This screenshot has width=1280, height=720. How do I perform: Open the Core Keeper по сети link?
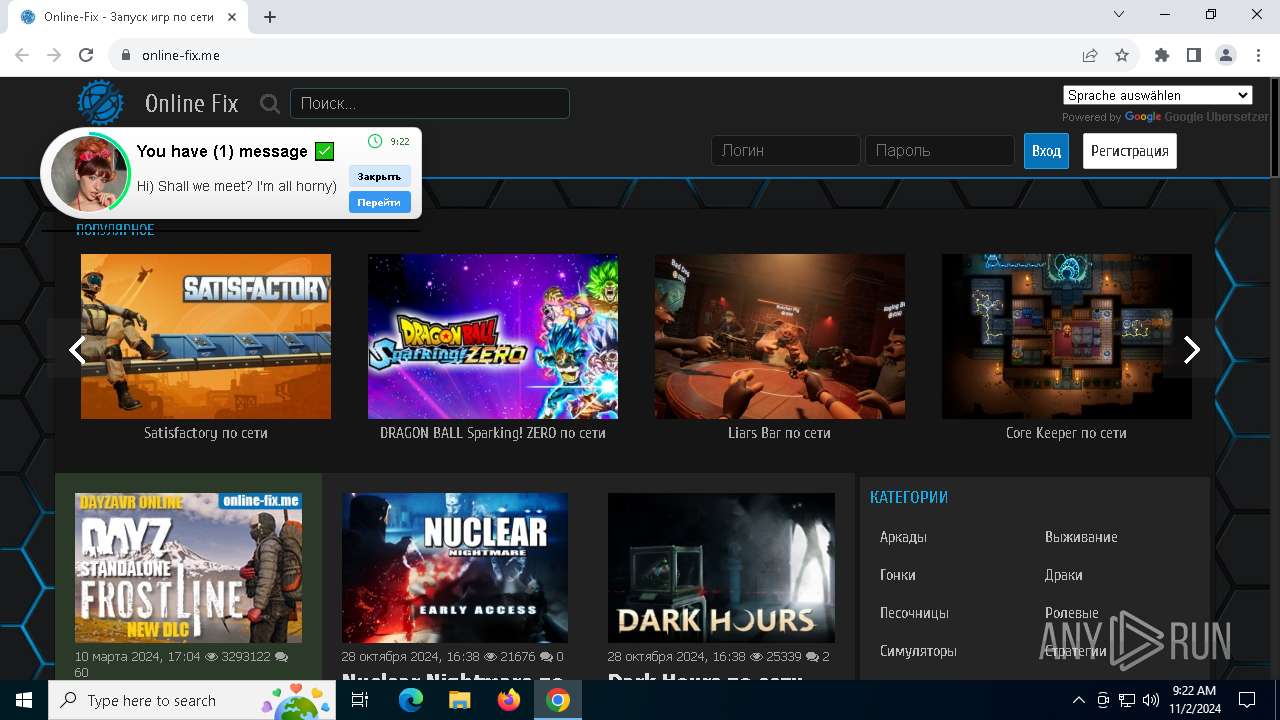click(x=1067, y=433)
